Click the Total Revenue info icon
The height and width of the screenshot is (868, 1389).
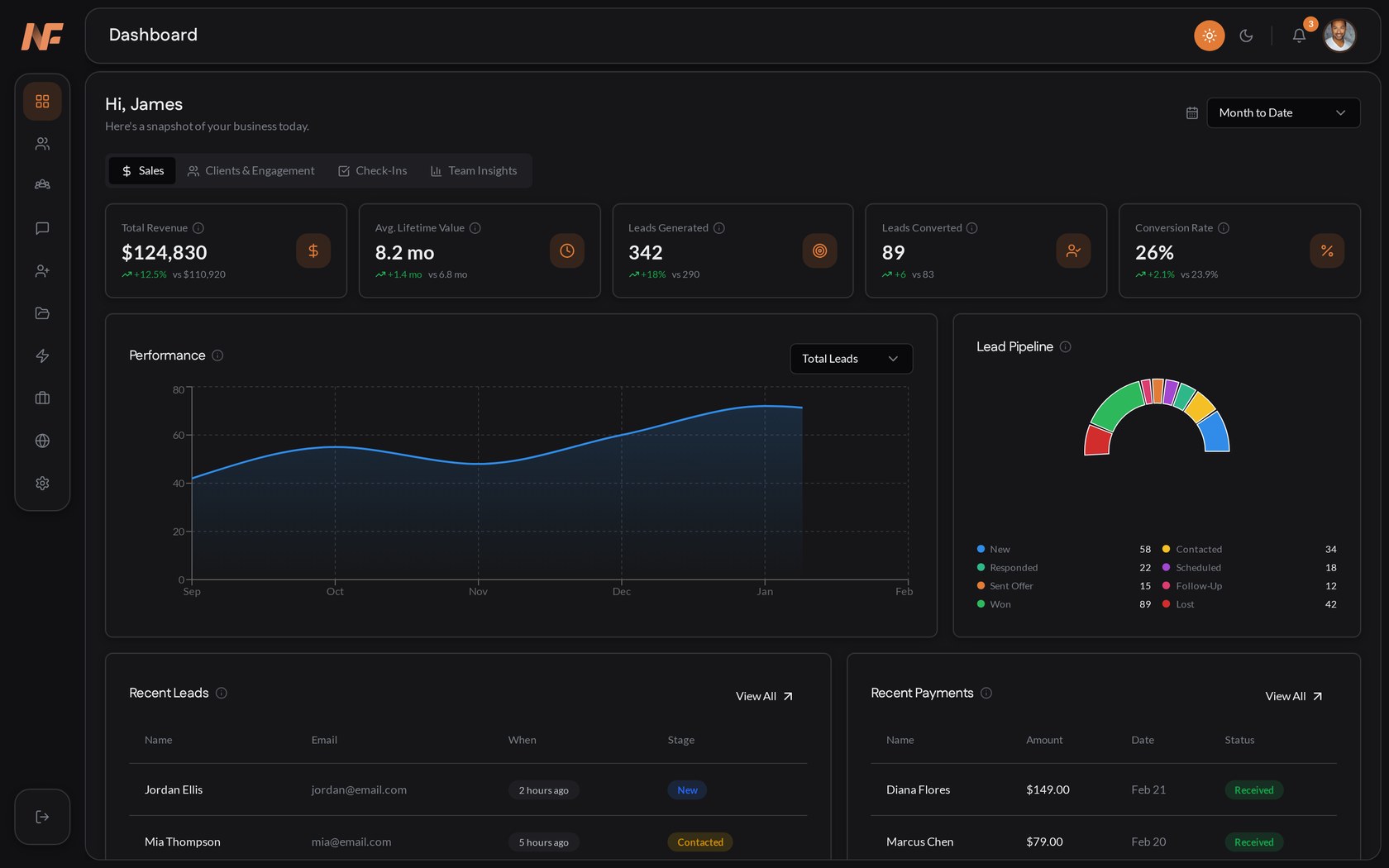pos(198,228)
